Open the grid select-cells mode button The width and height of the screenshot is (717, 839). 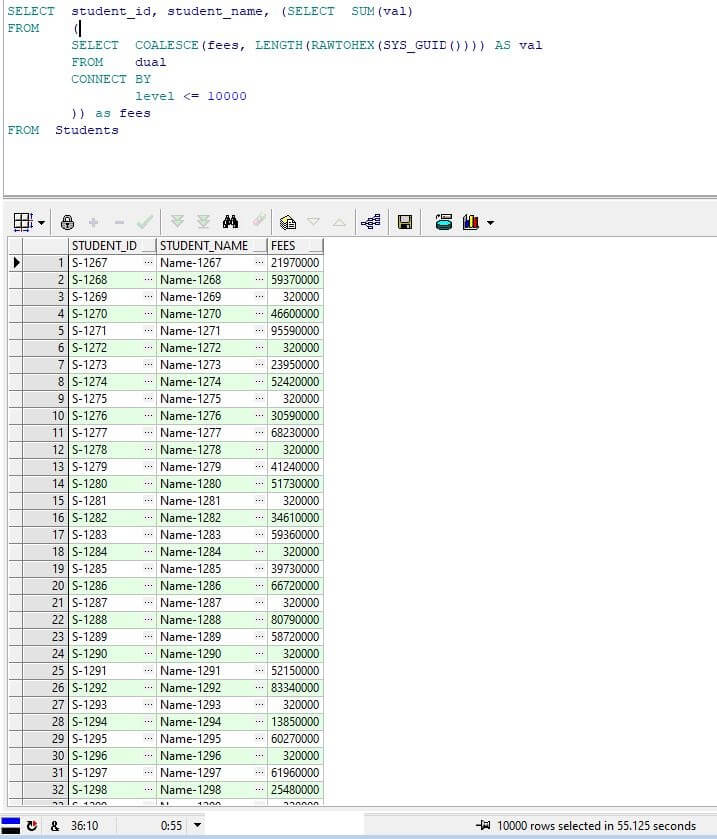23,222
